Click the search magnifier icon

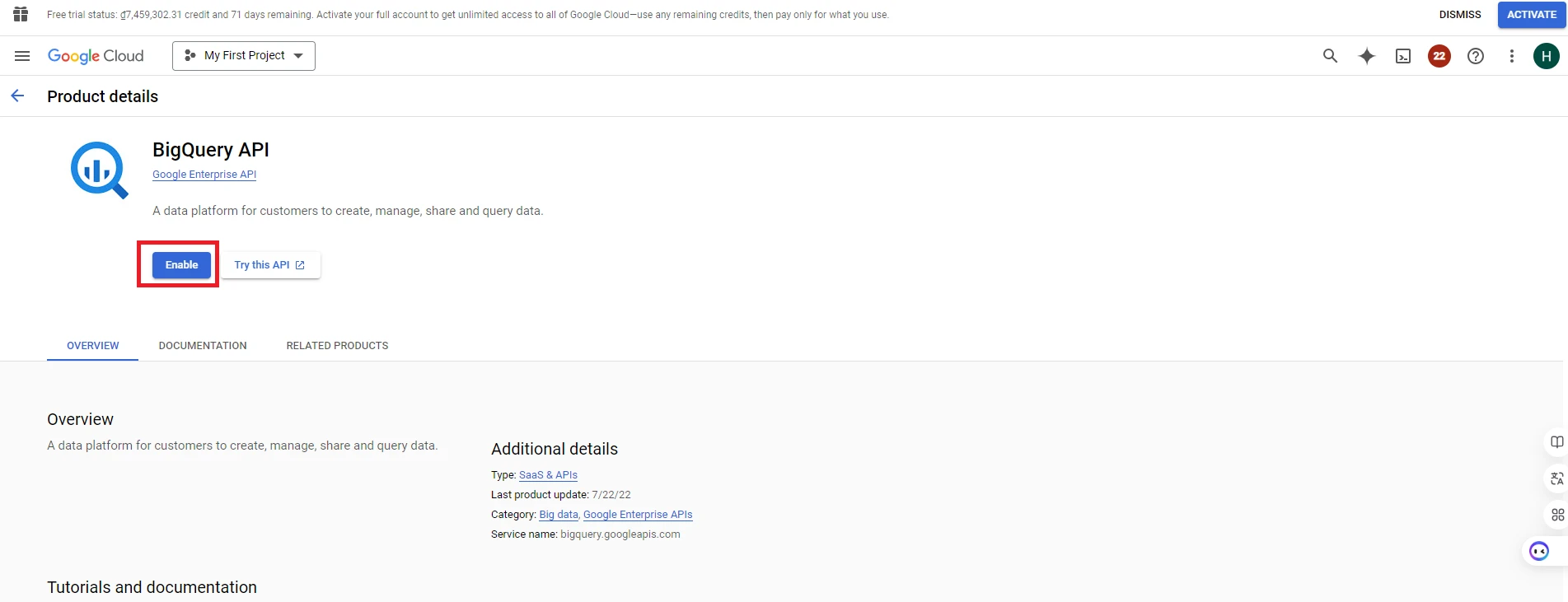coord(1330,56)
